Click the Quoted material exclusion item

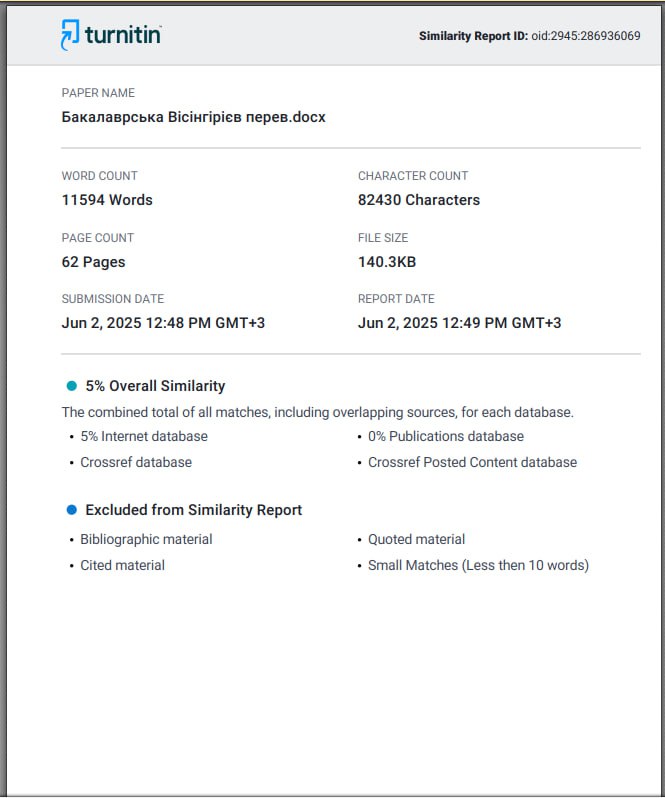point(416,539)
